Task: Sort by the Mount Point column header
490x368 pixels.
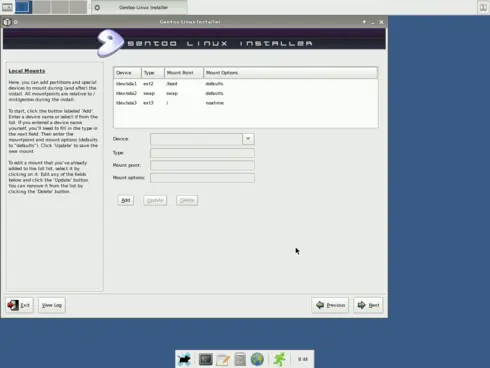Action: pyautogui.click(x=184, y=73)
